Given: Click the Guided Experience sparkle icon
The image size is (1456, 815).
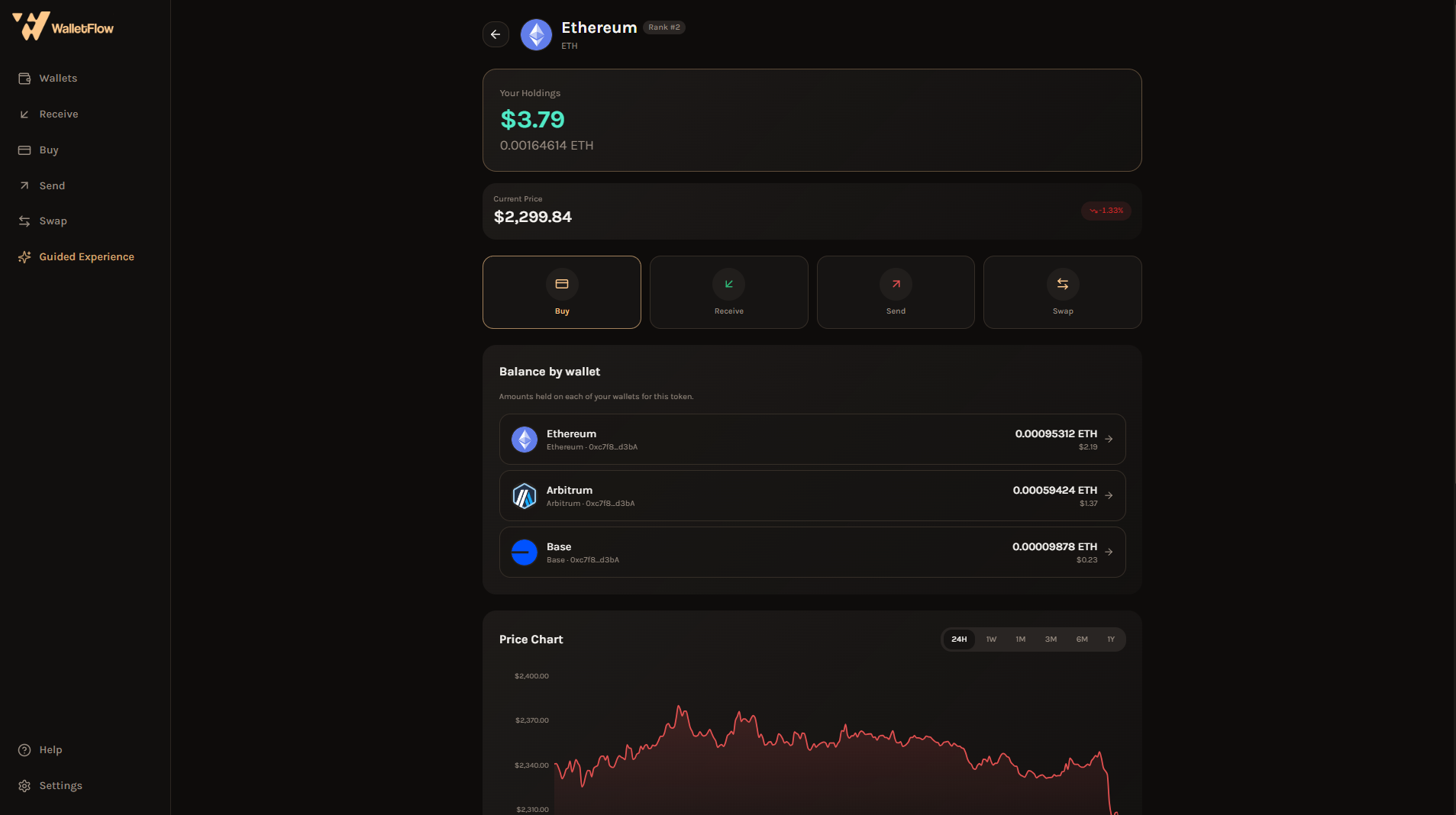Looking at the screenshot, I should (x=24, y=257).
